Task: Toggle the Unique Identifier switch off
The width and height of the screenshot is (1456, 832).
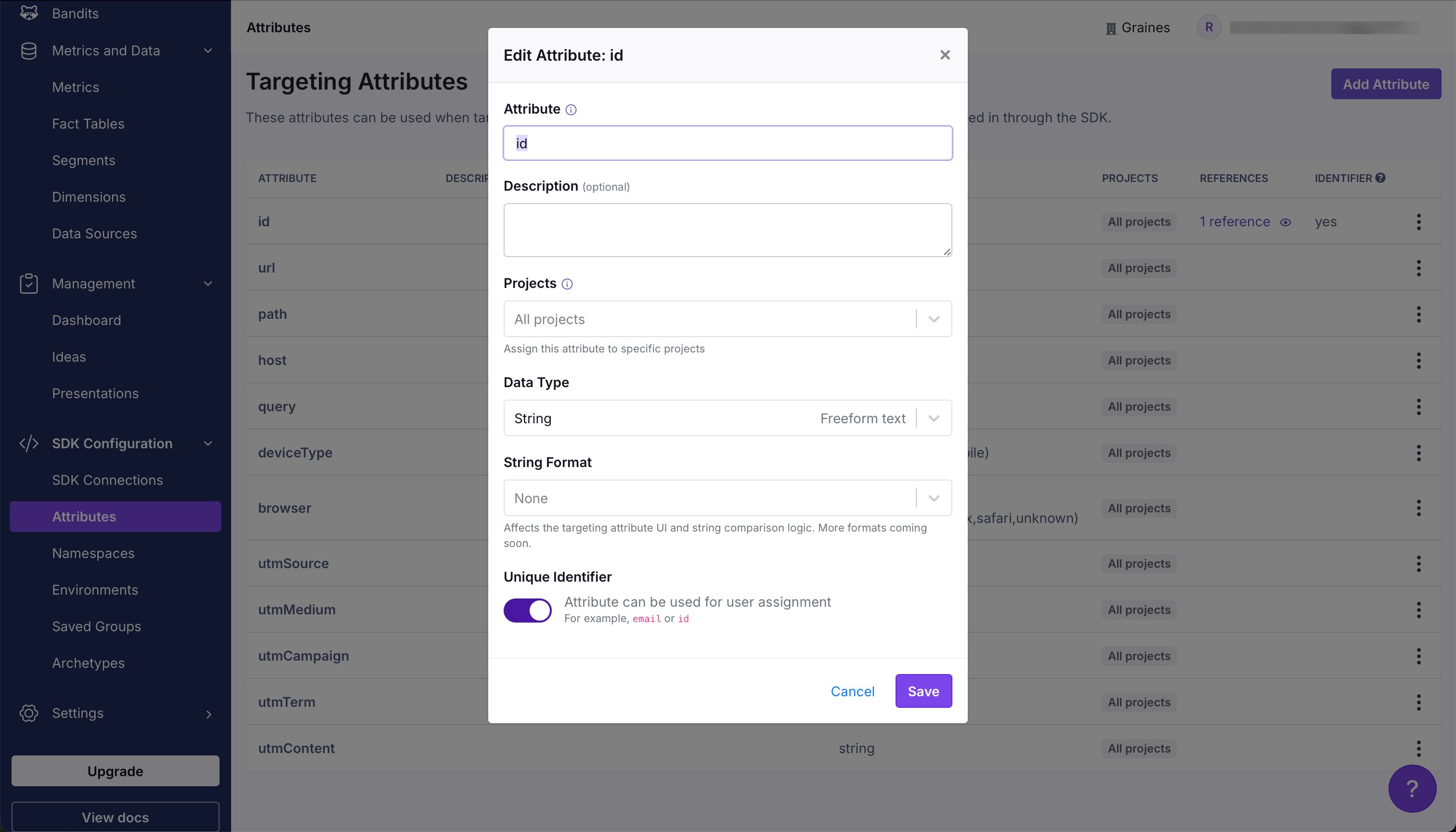Action: (527, 611)
